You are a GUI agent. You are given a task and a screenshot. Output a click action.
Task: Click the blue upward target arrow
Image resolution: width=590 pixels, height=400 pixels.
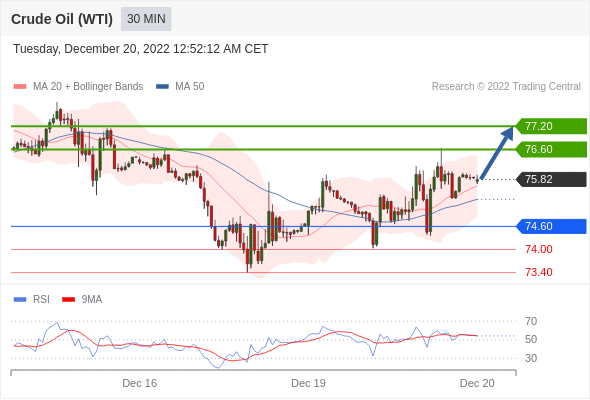tap(497, 153)
